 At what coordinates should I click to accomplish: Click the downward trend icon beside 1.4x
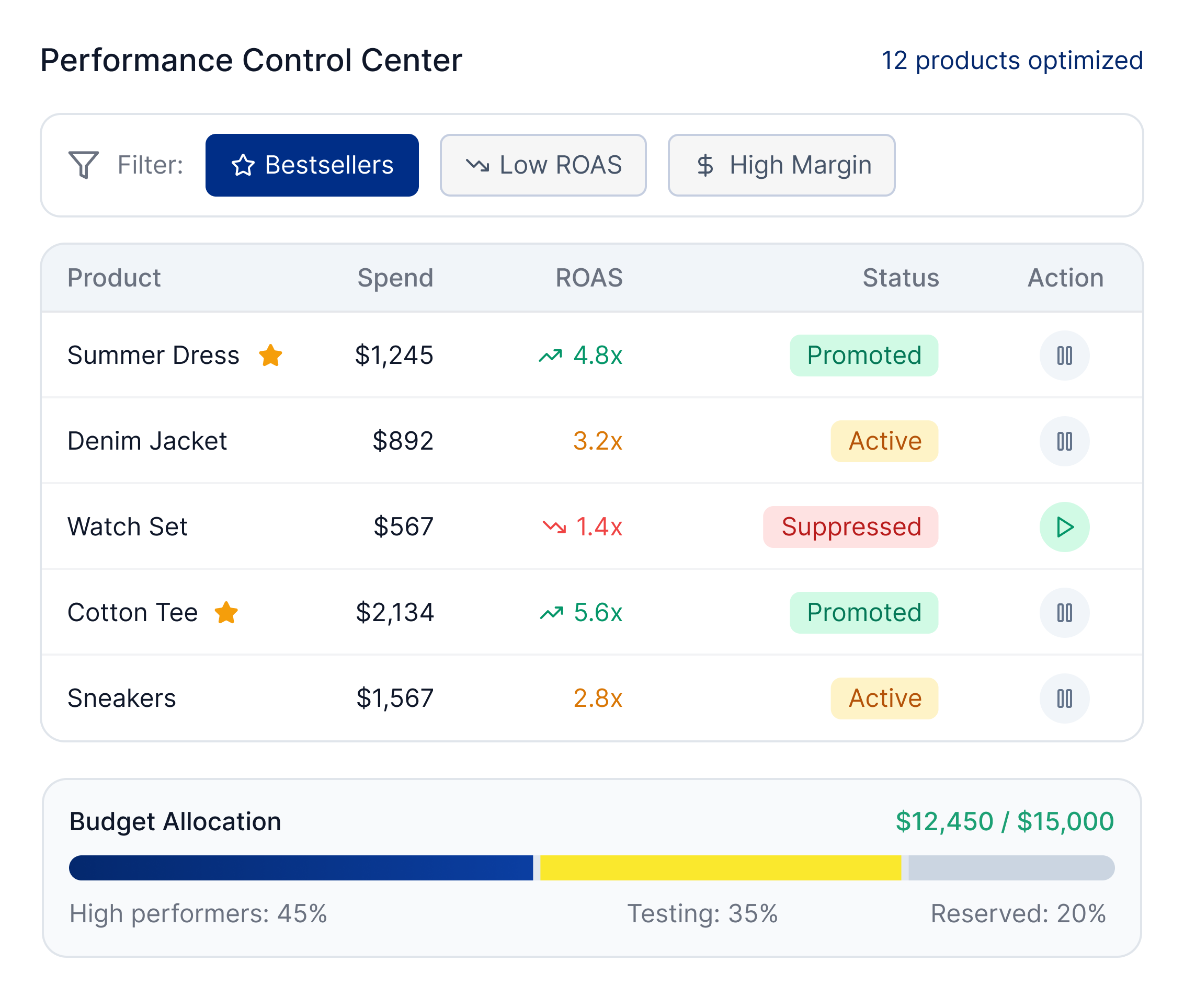[554, 527]
